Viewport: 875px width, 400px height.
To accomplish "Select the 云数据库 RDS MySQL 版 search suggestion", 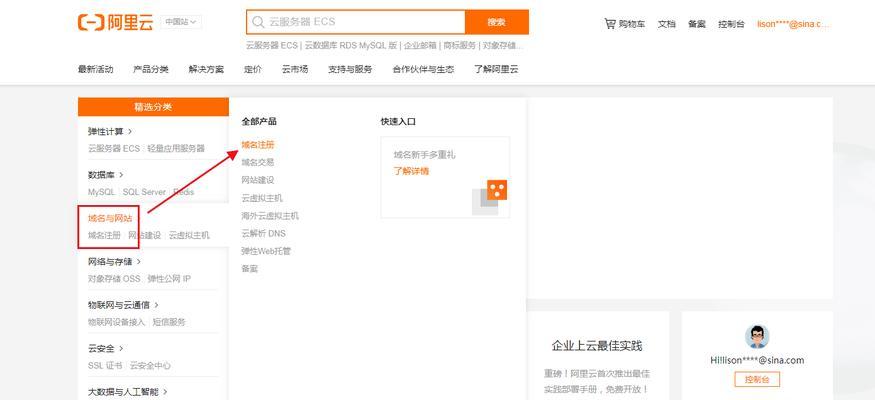I will (350, 45).
